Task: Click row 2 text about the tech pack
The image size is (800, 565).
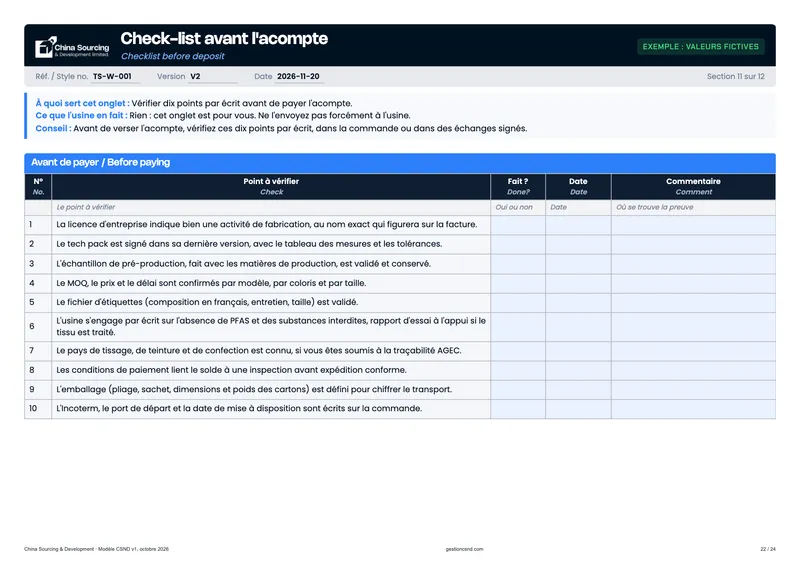Action: (249, 244)
